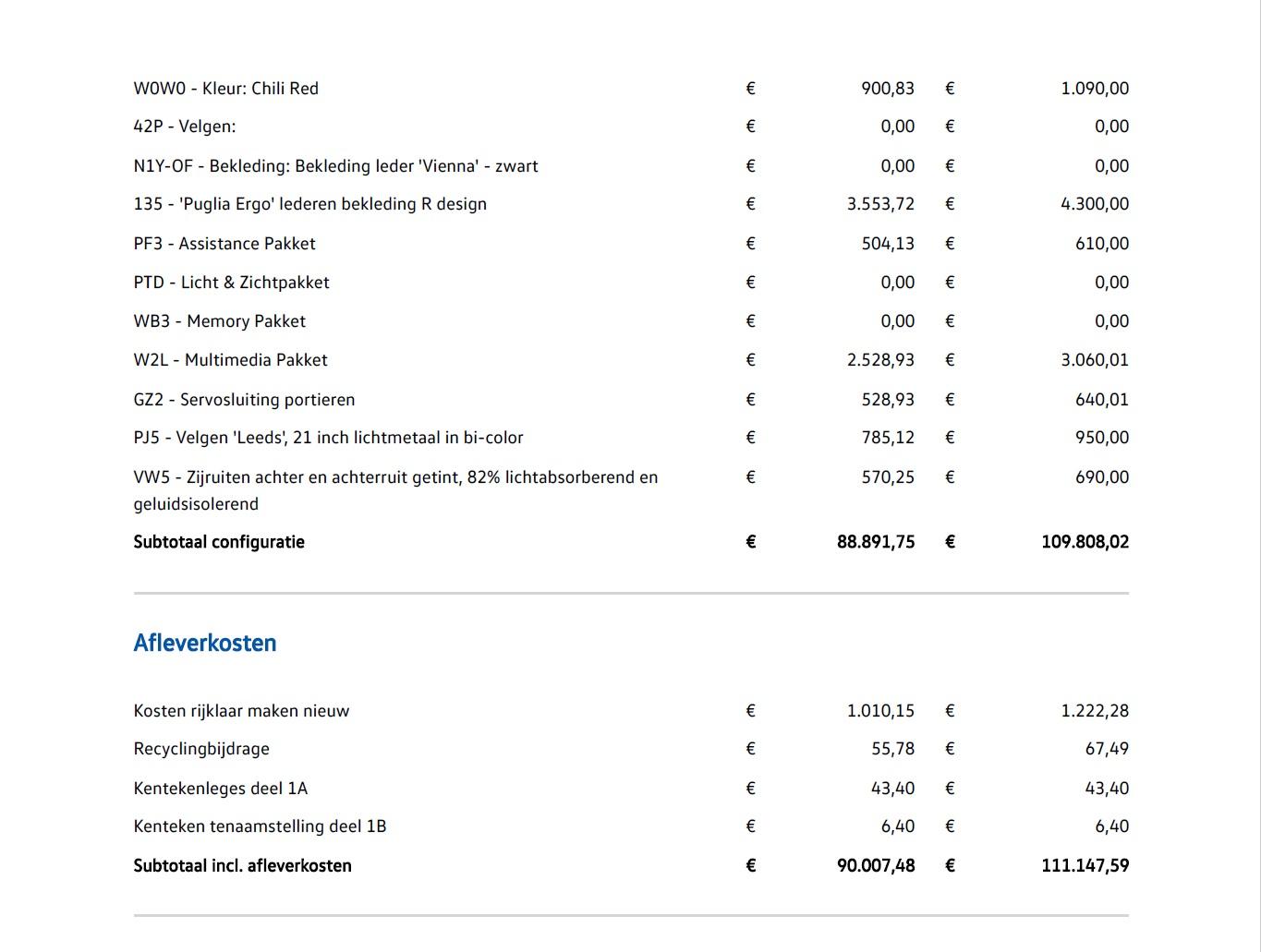Click the 'Afleverkosten' section heading
1261x952 pixels.
[x=204, y=643]
